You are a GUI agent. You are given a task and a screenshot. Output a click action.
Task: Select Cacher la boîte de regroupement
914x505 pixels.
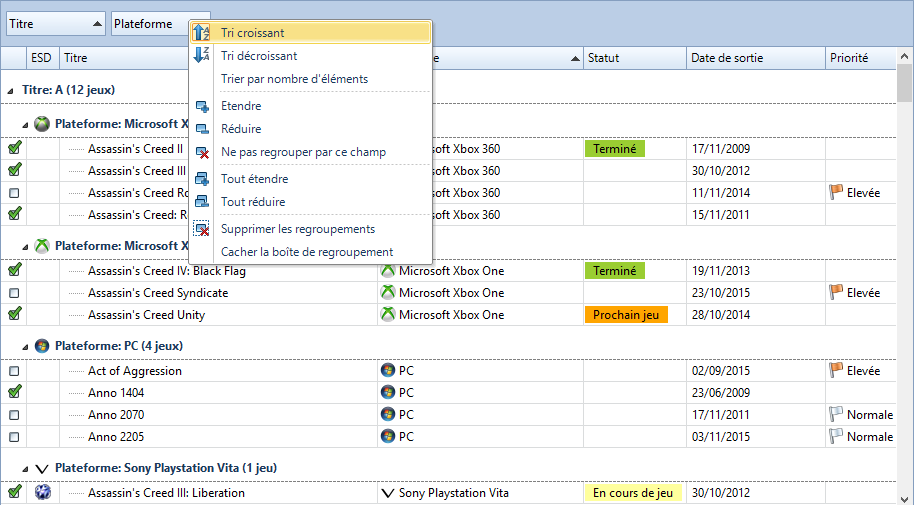pyautogui.click(x=311, y=252)
